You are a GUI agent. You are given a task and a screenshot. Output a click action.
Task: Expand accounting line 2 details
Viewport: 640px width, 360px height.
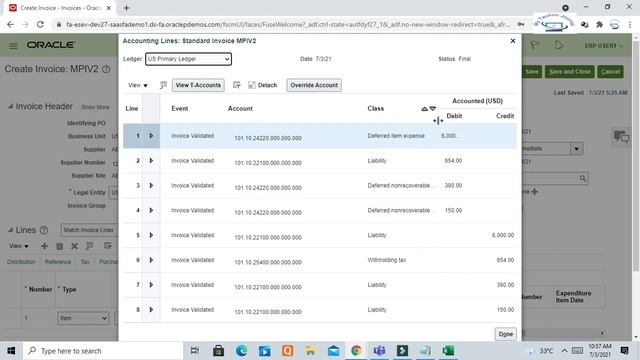click(x=151, y=160)
